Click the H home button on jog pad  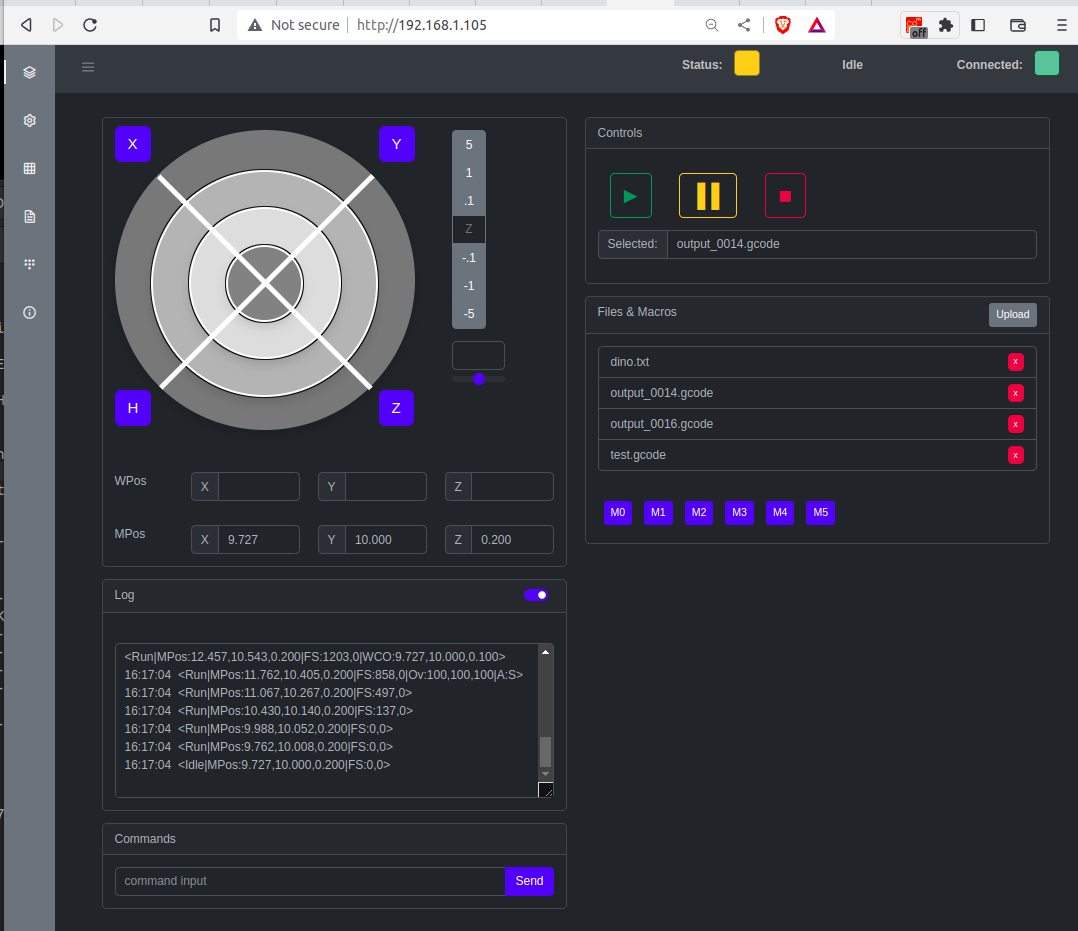[x=133, y=408]
